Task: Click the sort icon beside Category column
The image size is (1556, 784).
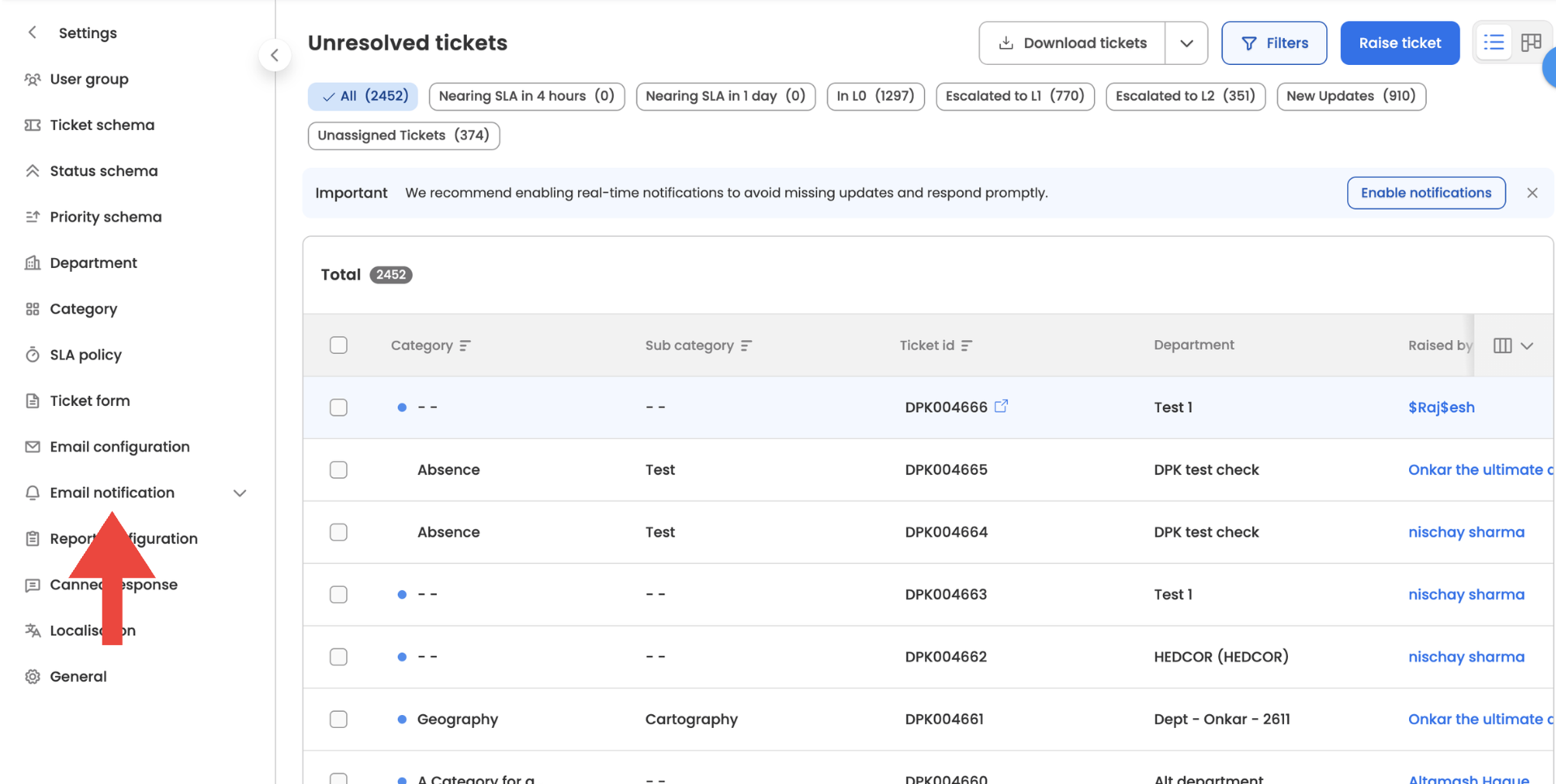Action: coord(465,346)
